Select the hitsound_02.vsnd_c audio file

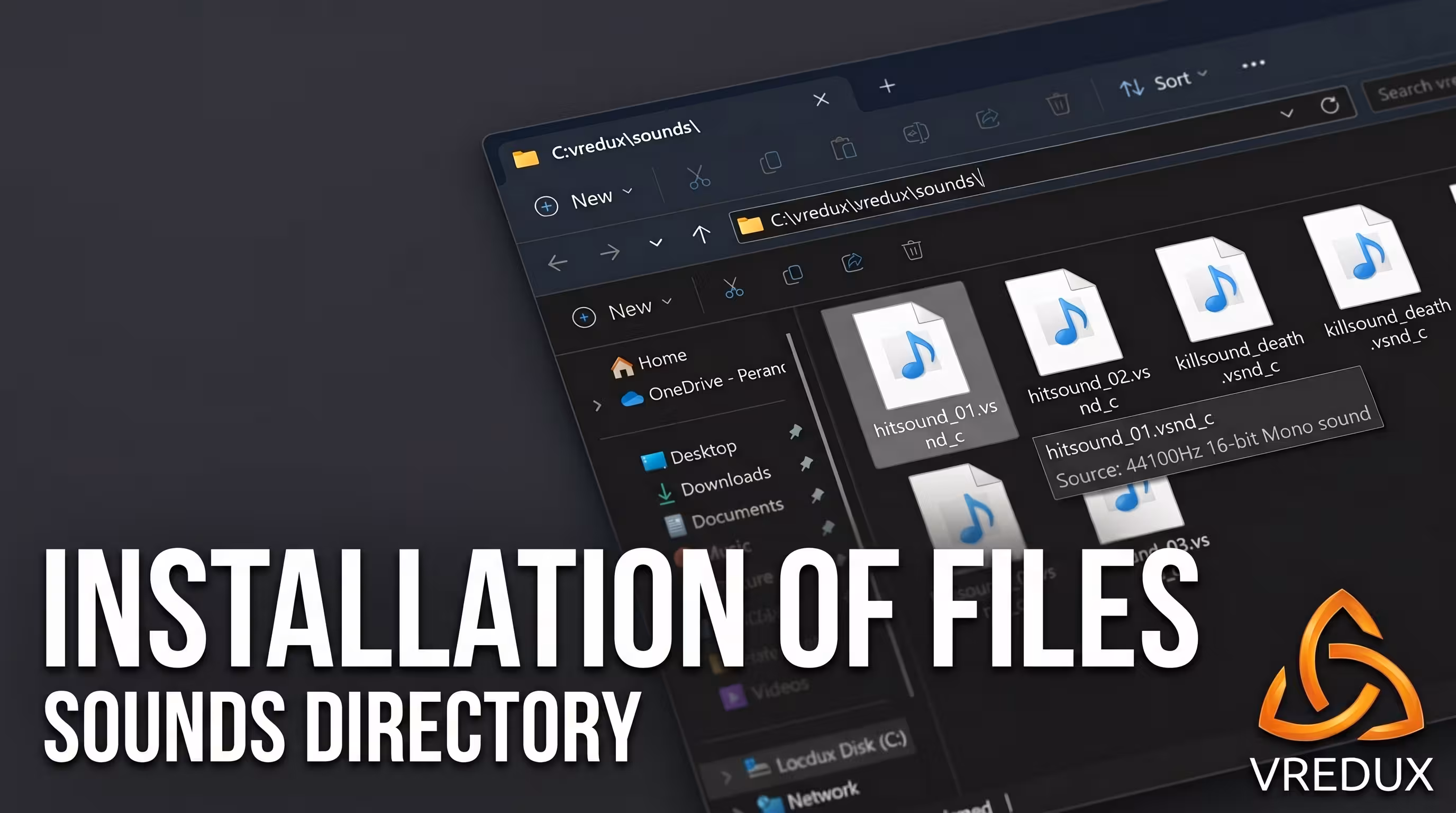pos(1077,342)
